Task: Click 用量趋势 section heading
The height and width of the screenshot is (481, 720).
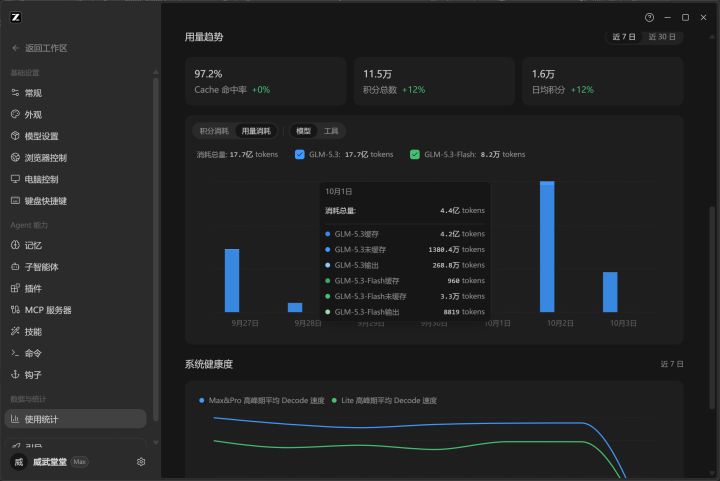Action: [x=204, y=37]
